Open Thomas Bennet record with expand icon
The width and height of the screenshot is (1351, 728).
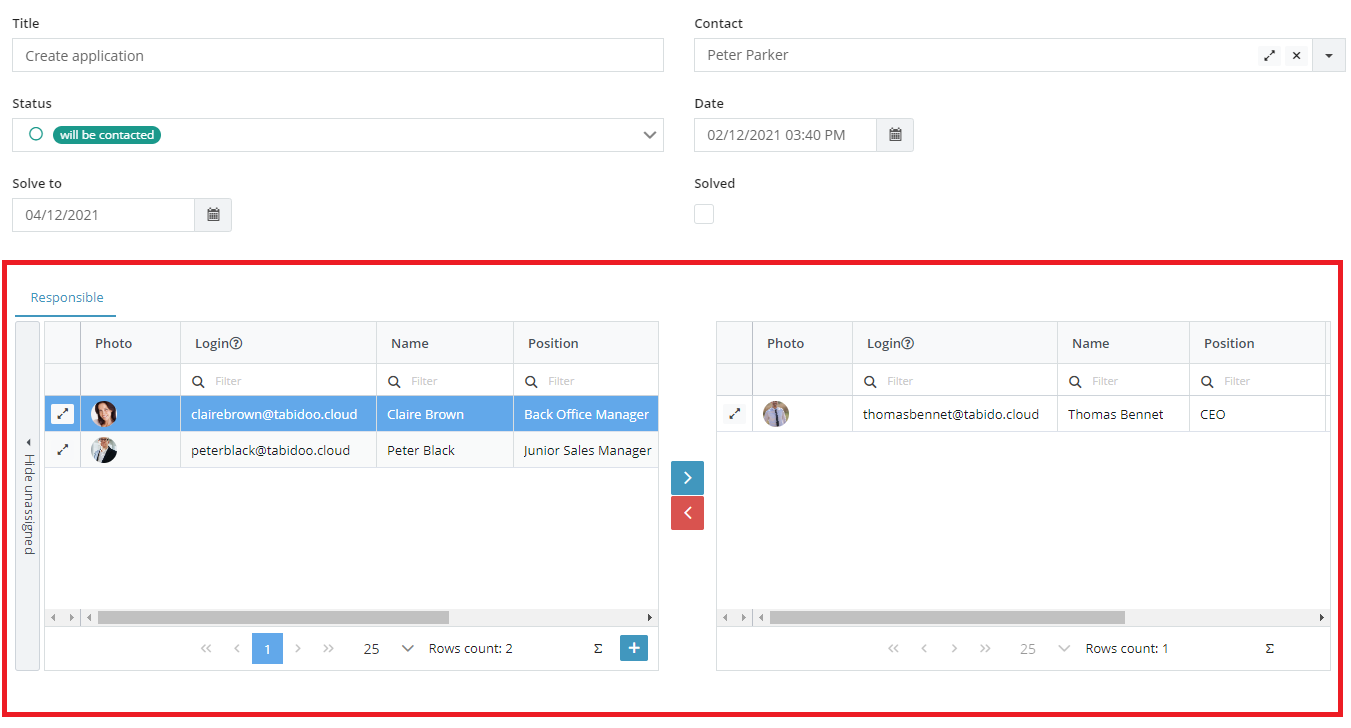pos(734,414)
